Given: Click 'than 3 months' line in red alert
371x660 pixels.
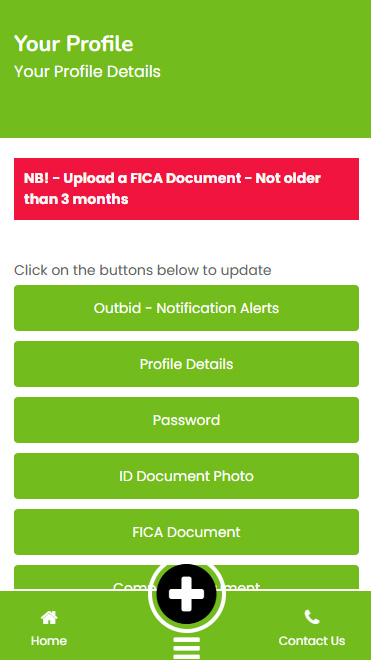Looking at the screenshot, I should (x=76, y=199).
